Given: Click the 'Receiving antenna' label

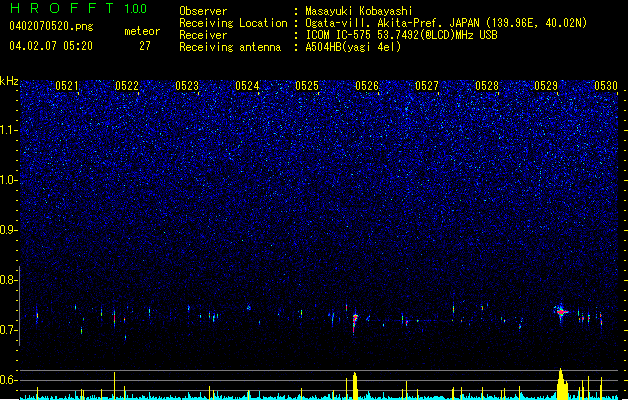Looking at the screenshot, I should pyautogui.click(x=230, y=47).
